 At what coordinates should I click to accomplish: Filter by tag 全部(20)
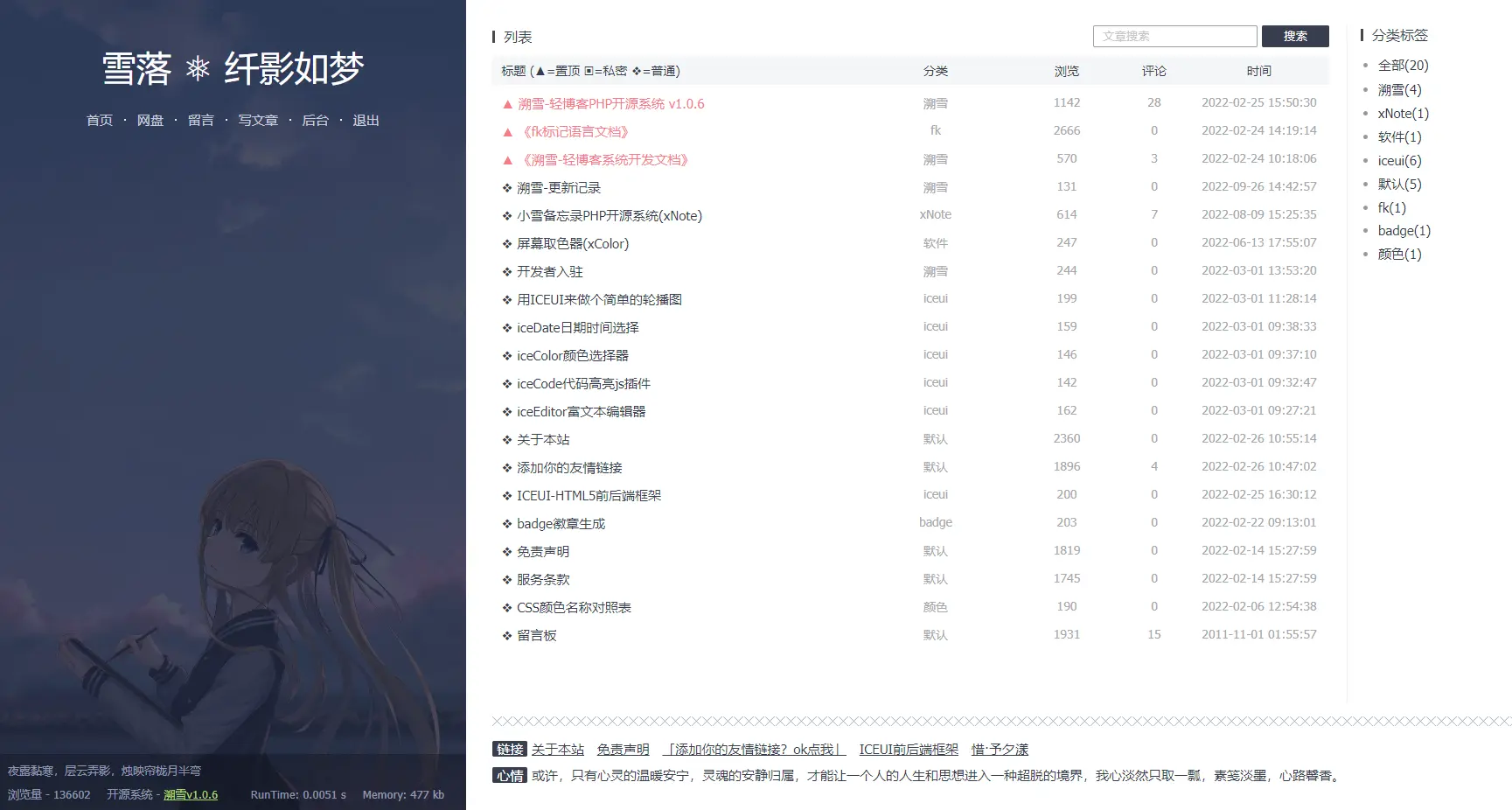coord(1403,66)
